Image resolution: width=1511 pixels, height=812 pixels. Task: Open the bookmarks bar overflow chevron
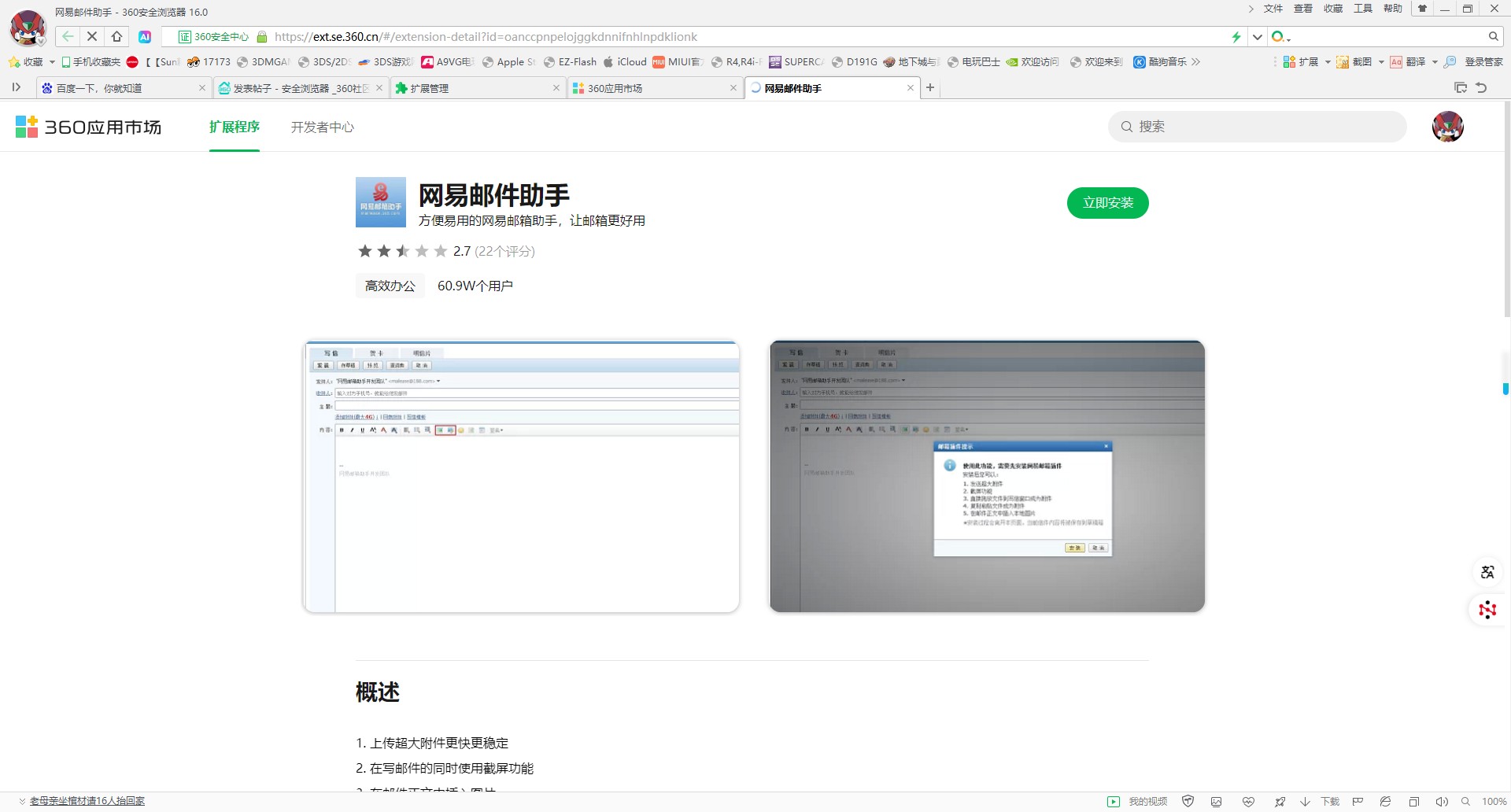(x=1195, y=61)
